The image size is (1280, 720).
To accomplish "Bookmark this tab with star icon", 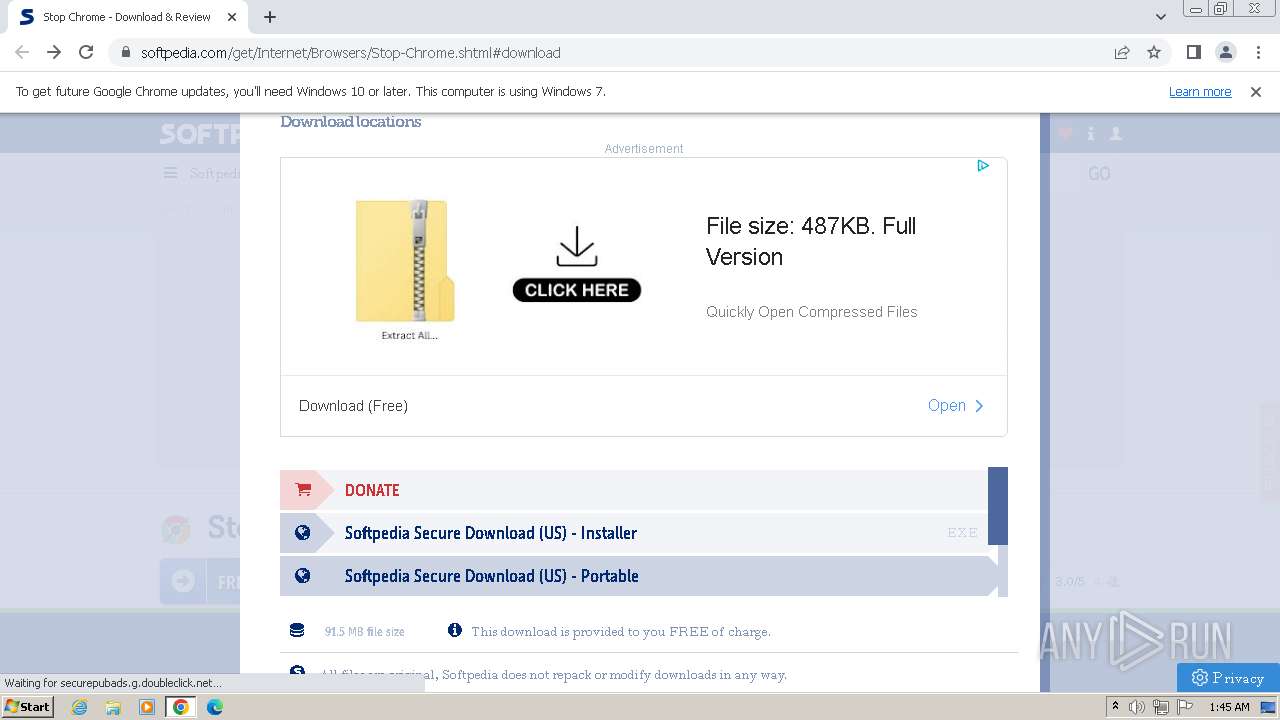I will pyautogui.click(x=1154, y=52).
